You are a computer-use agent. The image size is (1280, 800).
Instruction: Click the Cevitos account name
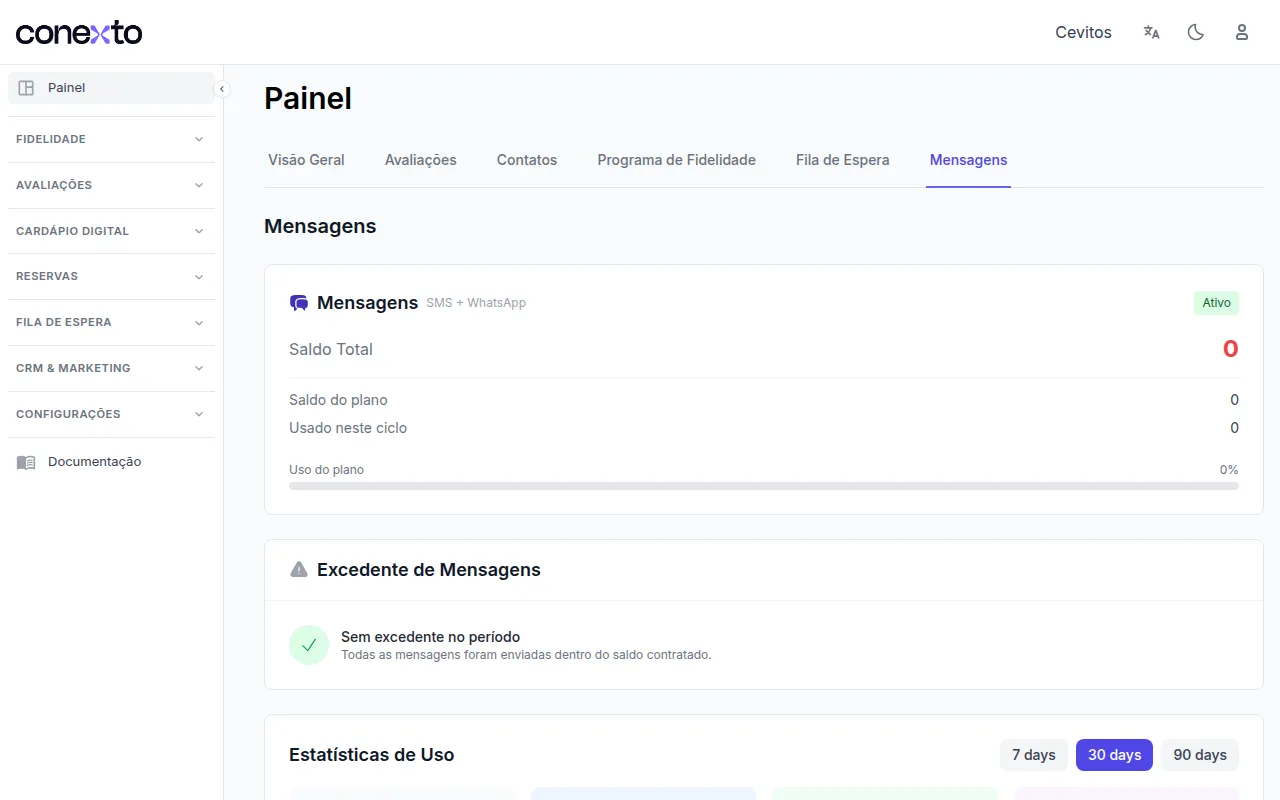(1084, 32)
